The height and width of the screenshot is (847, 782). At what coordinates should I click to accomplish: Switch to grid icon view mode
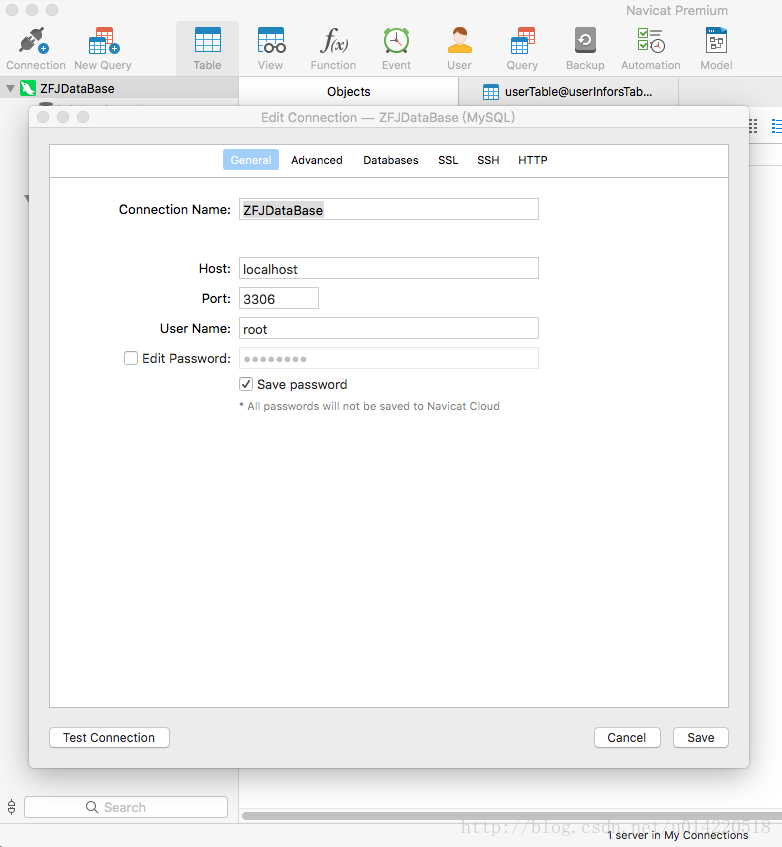(x=753, y=126)
